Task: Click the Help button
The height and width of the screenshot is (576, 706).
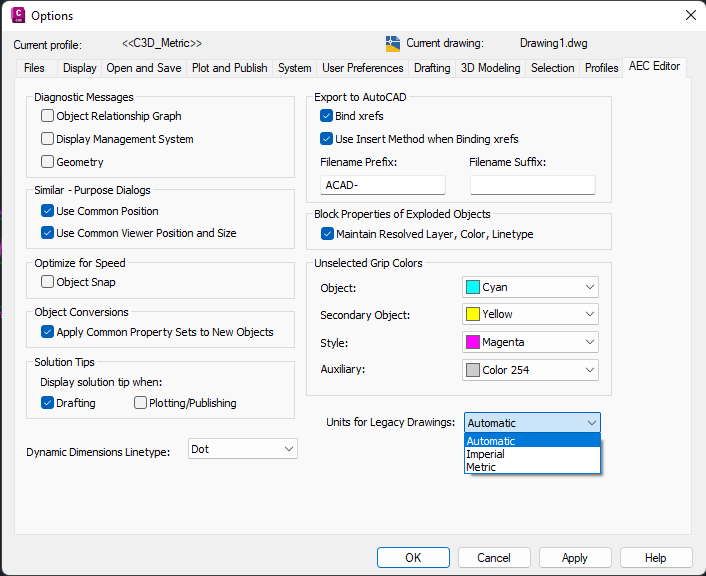Action: (x=656, y=558)
